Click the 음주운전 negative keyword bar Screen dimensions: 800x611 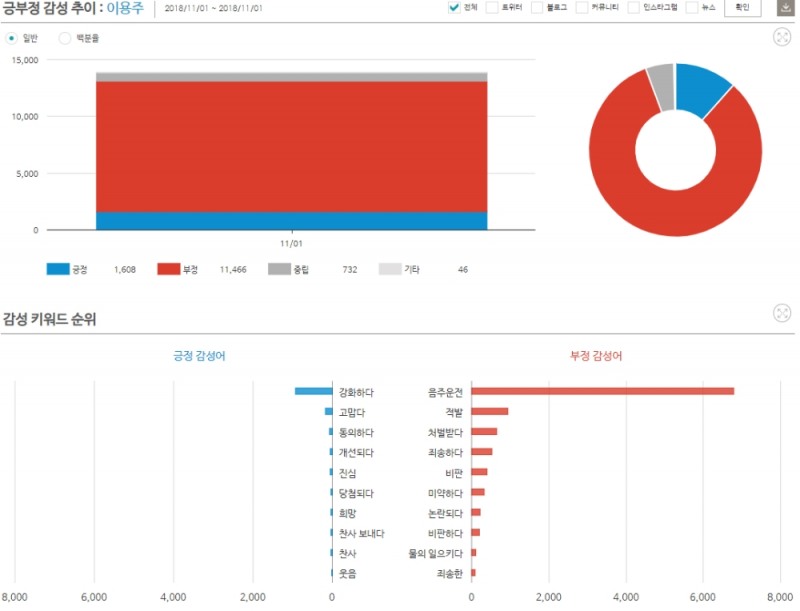(602, 391)
